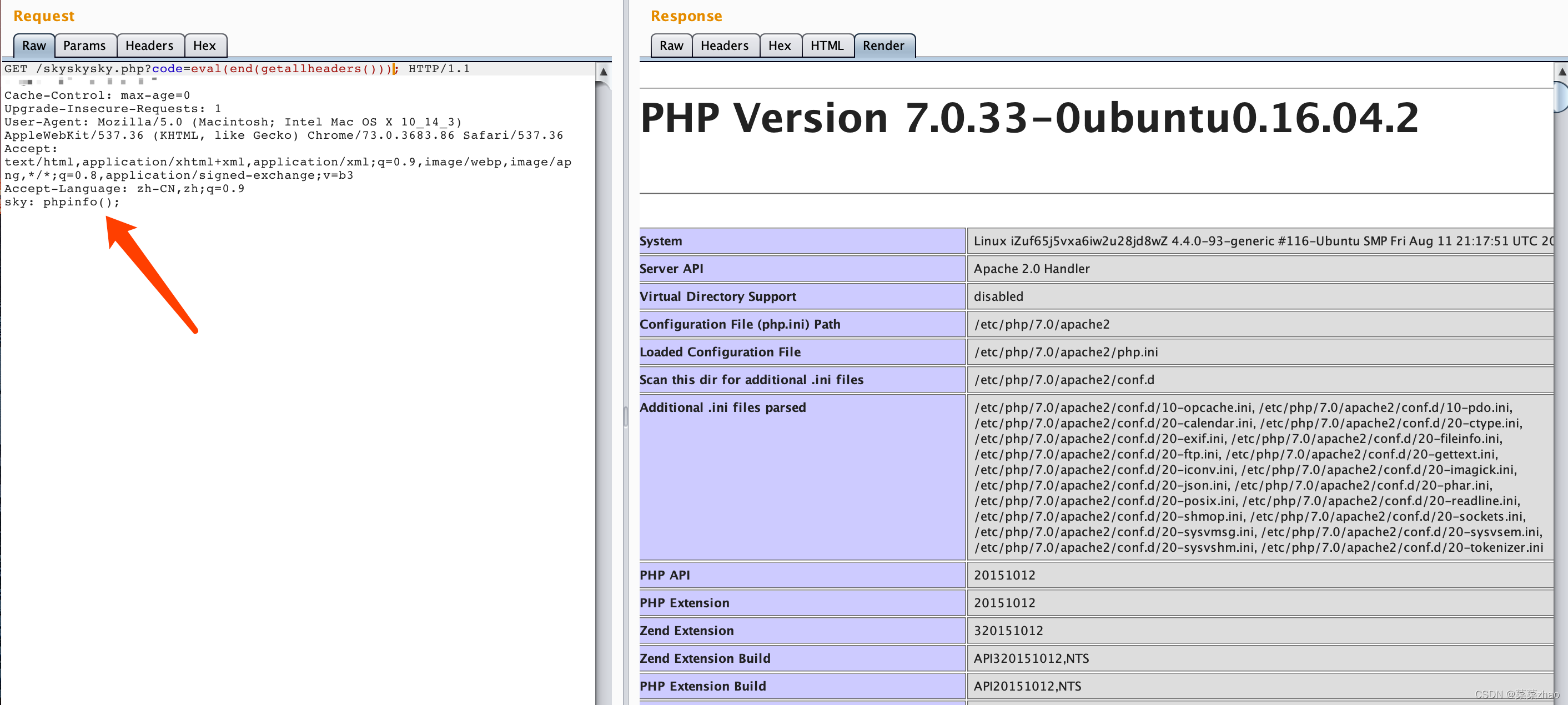View the Response HTML tab
The image size is (1568, 705).
point(826,46)
